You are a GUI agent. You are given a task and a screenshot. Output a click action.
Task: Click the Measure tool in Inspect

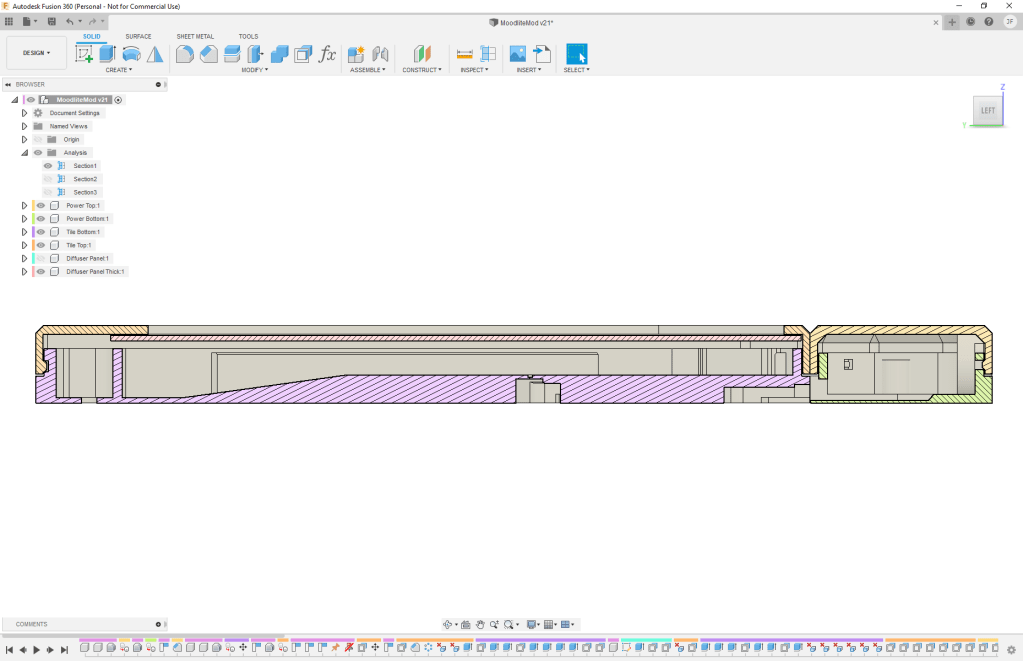click(x=465, y=54)
